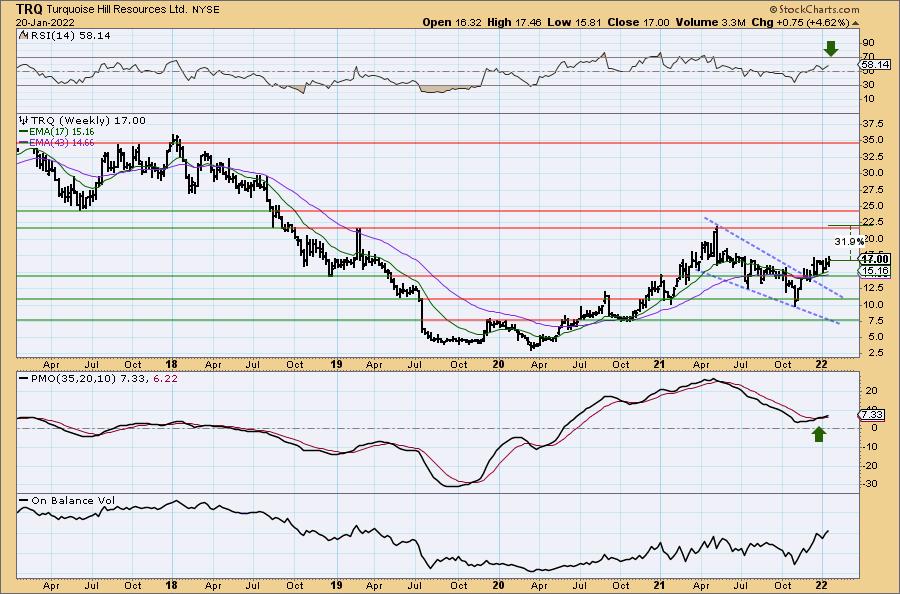This screenshot has height=594, width=900.
Task: Click the Close 17.00 value in header
Action: point(638,22)
